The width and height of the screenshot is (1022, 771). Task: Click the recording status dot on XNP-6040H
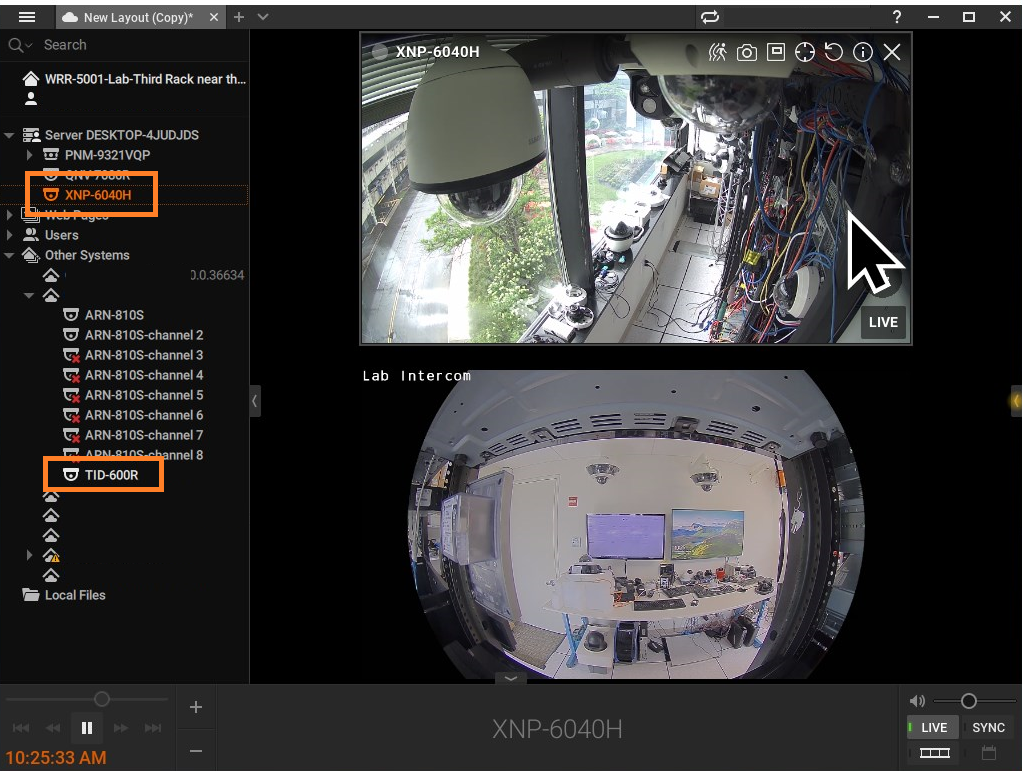click(x=380, y=52)
